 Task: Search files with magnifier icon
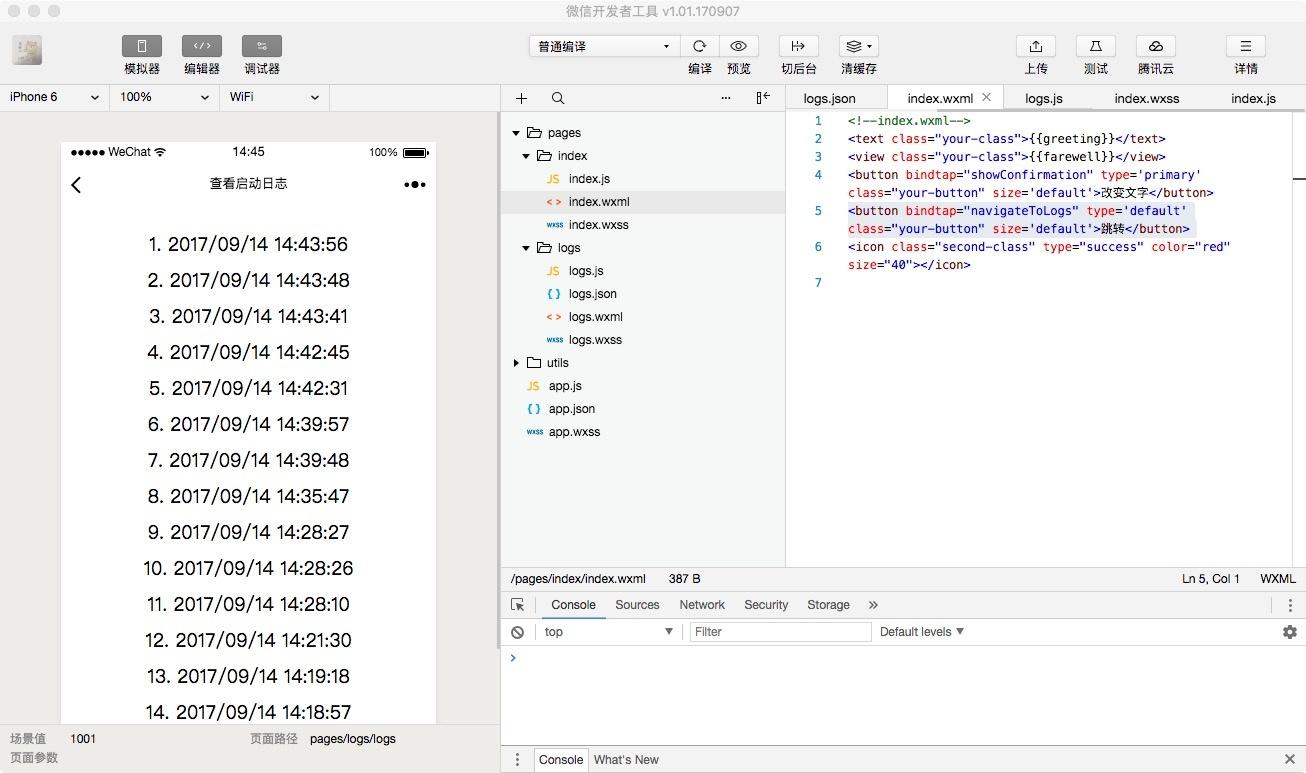click(x=558, y=98)
